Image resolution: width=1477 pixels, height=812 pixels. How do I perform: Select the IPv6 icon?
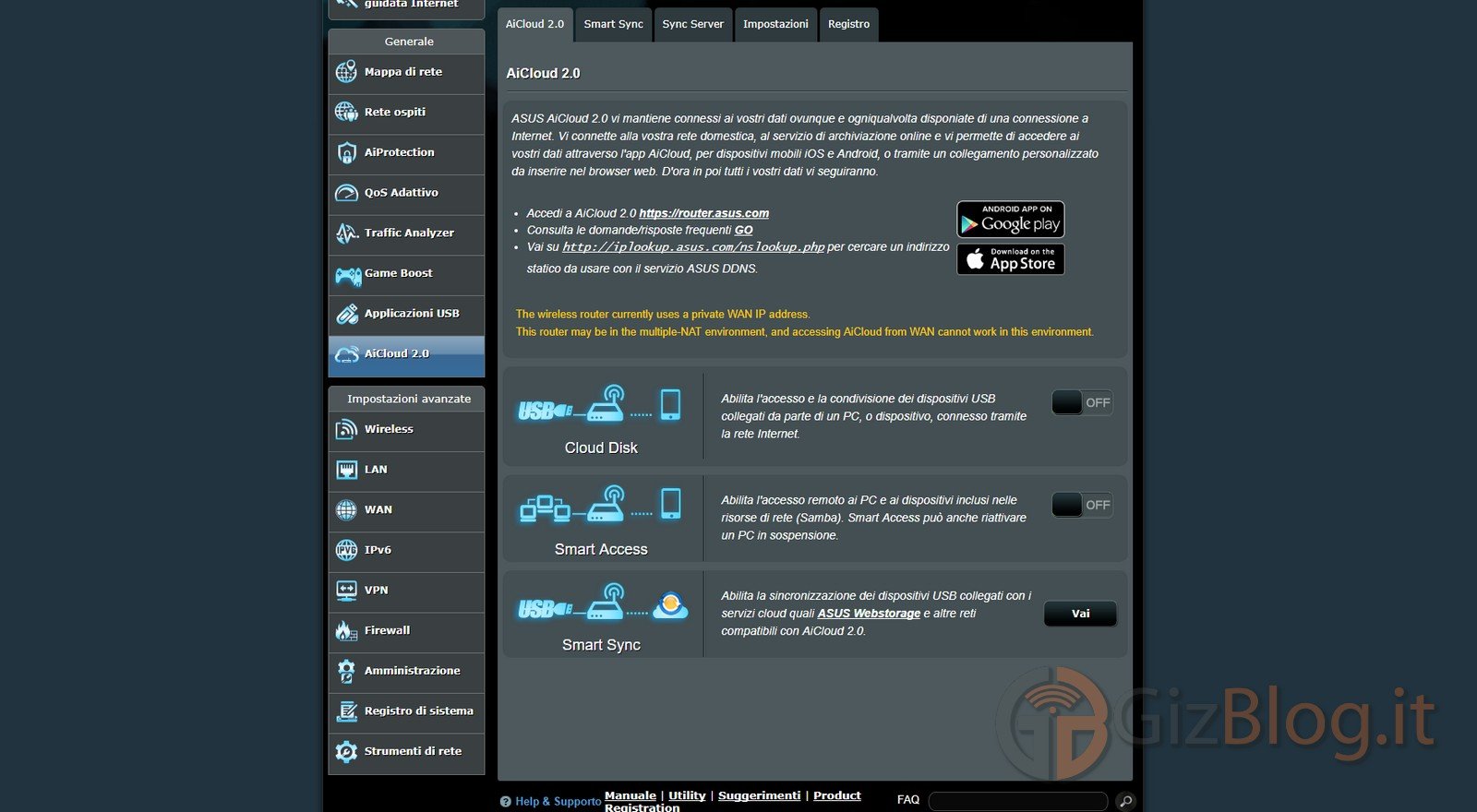(x=346, y=550)
